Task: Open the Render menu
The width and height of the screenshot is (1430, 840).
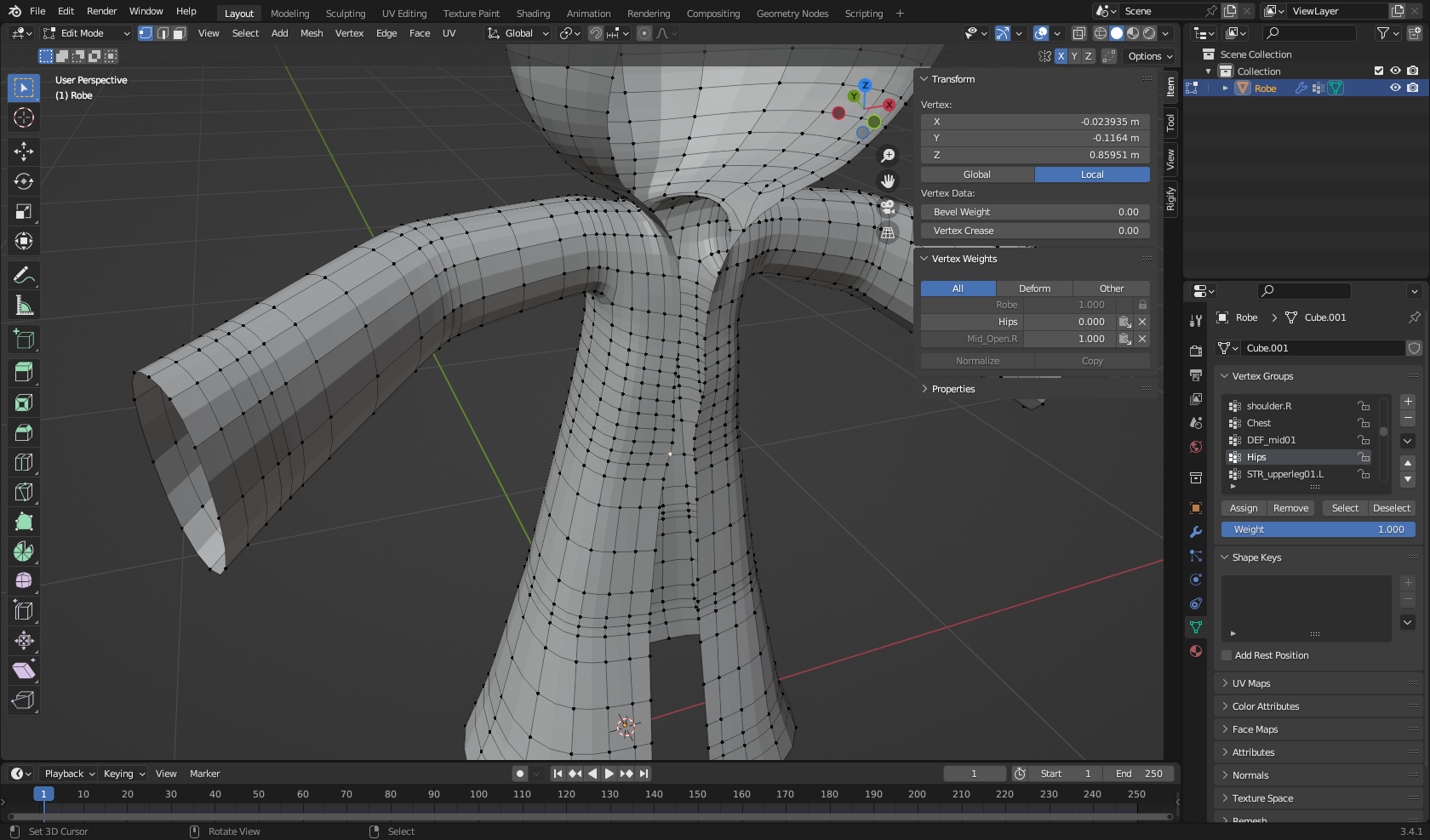Action: (101, 11)
